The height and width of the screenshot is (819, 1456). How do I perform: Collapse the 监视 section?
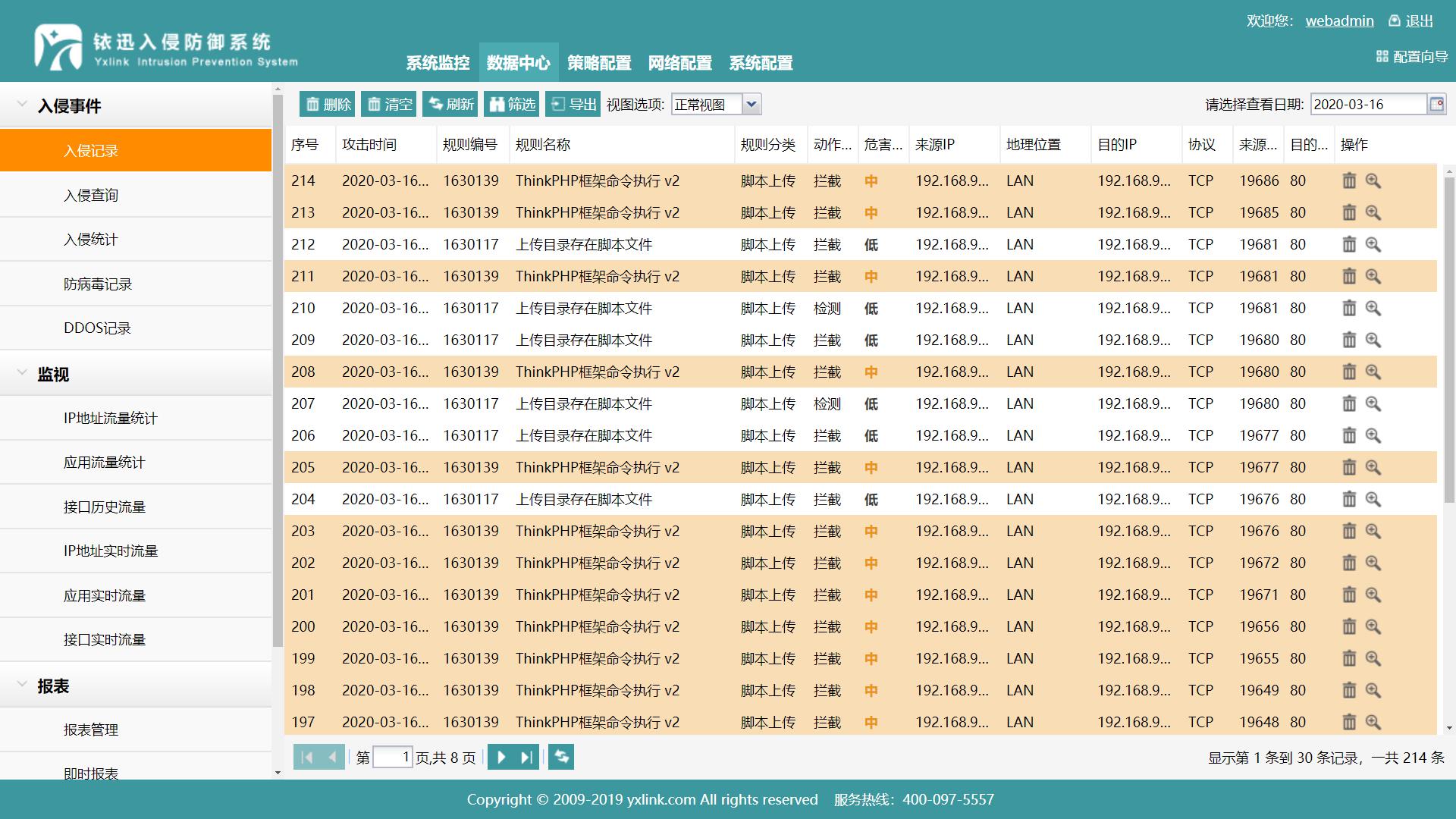coord(22,373)
